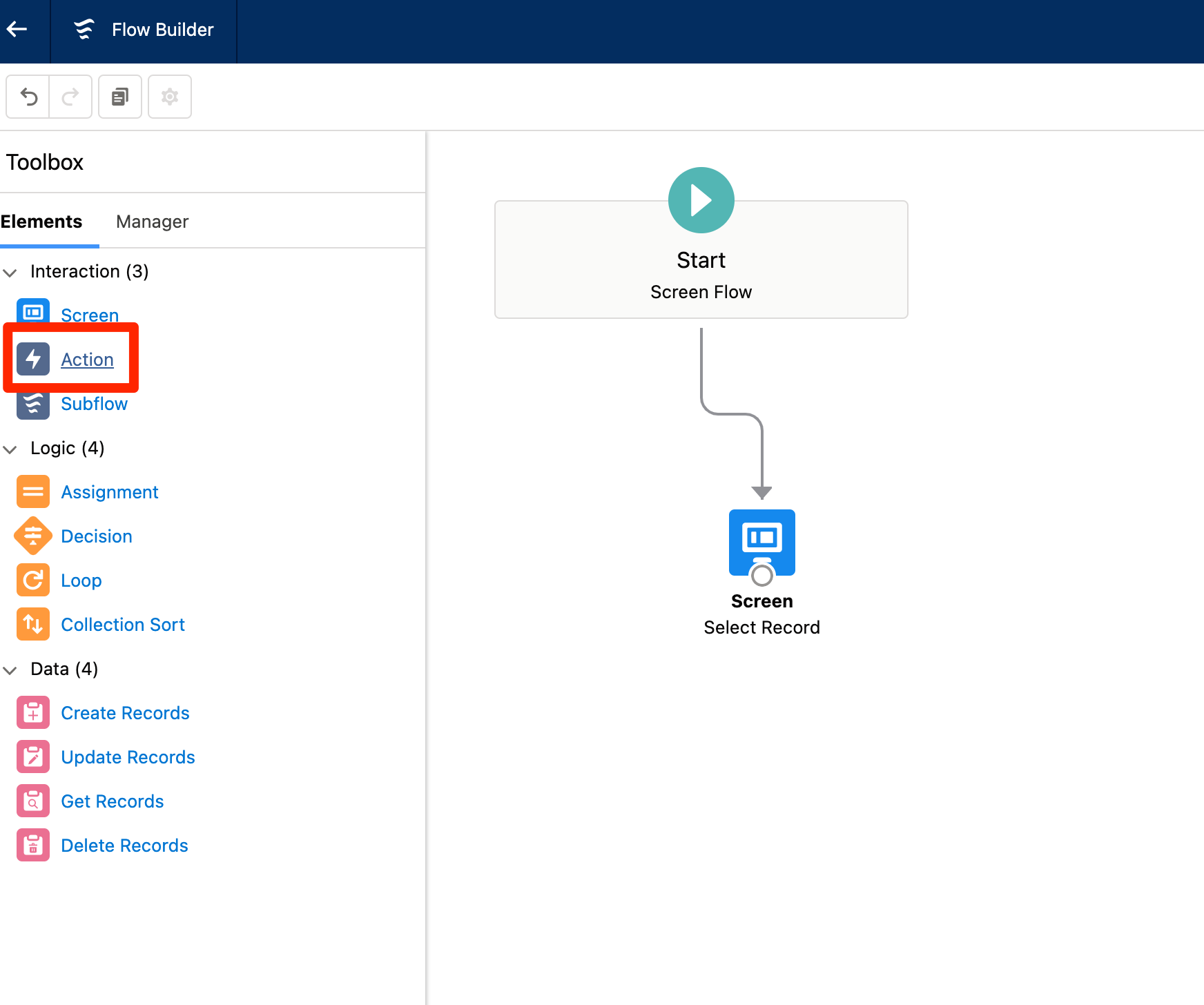Undo the last change
The height and width of the screenshot is (1005, 1204).
click(x=28, y=97)
